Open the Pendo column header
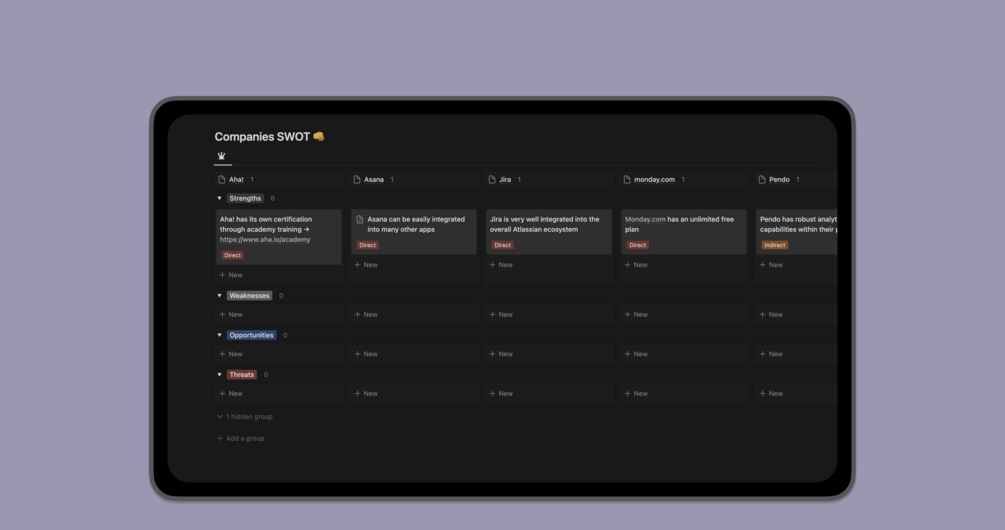 779,179
